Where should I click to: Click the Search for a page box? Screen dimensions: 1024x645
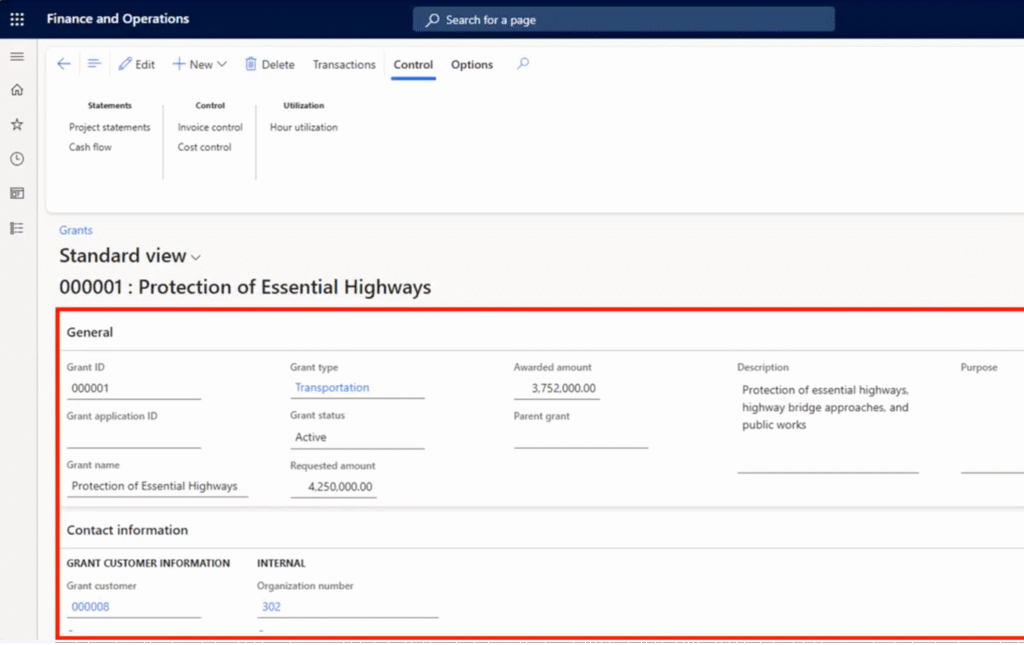pyautogui.click(x=624, y=19)
